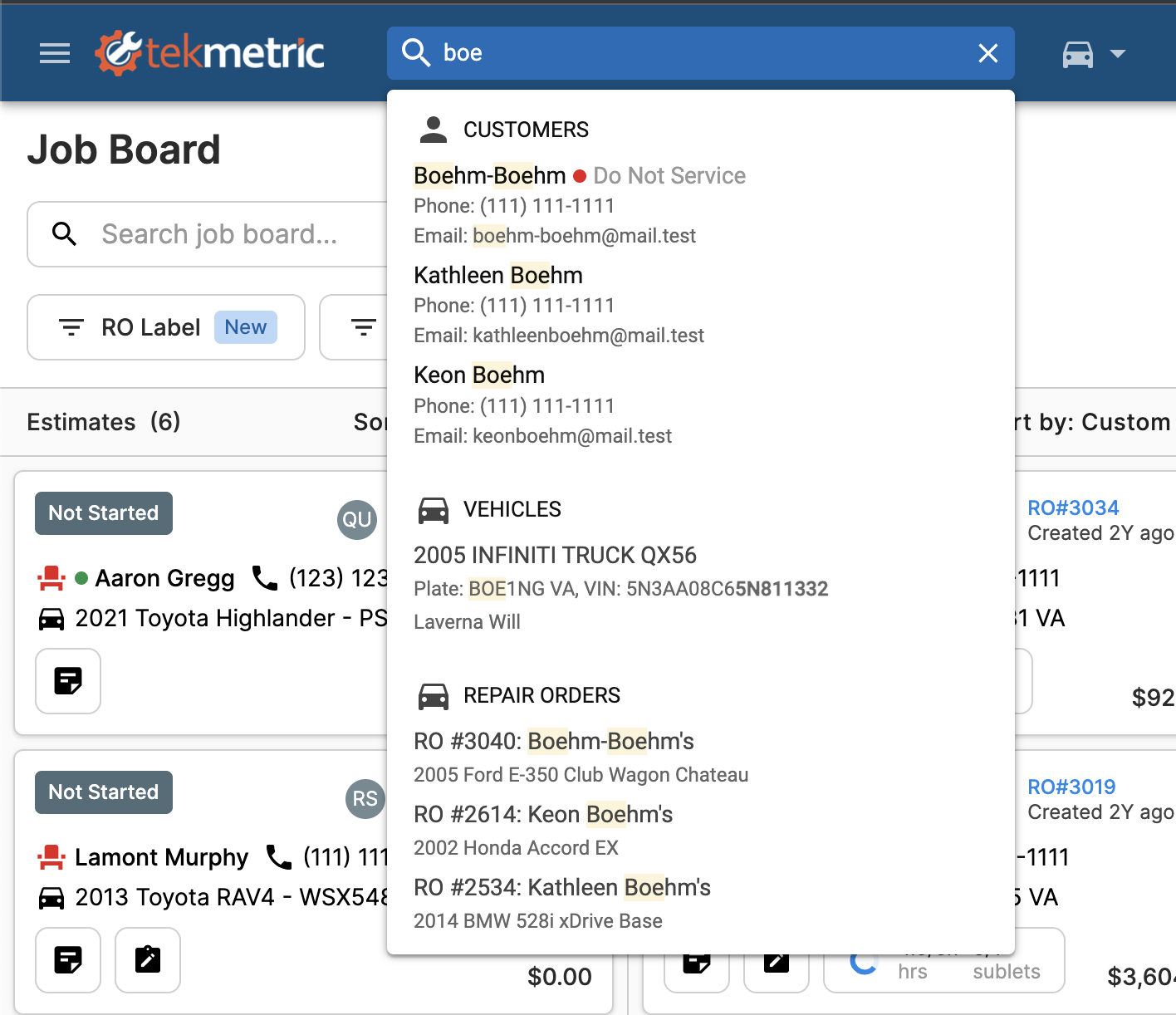Open the second filter button beside RO Label
Screen dimensions: 1176x1015
point(363,327)
